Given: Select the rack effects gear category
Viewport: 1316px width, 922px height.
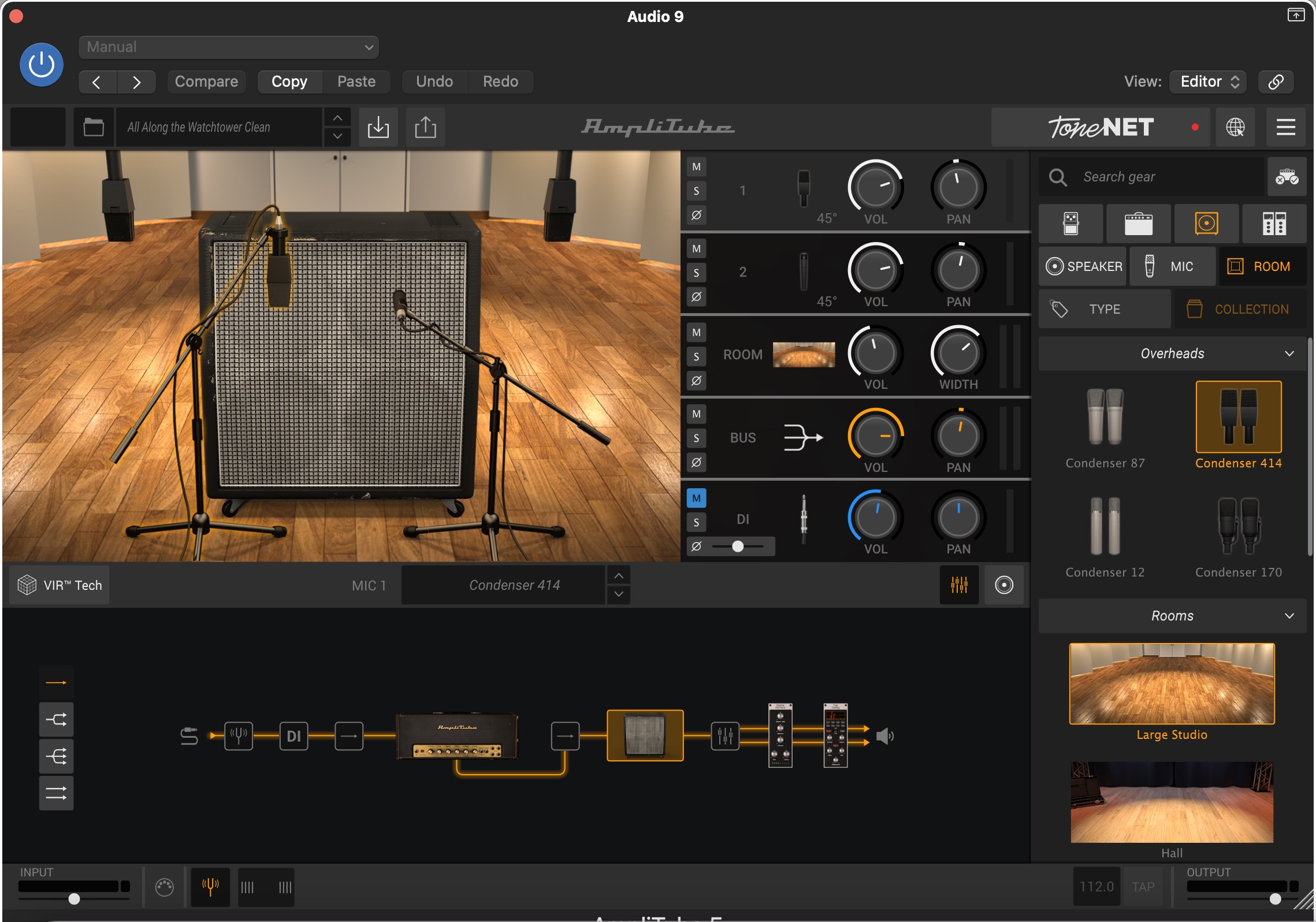Looking at the screenshot, I should [1274, 224].
